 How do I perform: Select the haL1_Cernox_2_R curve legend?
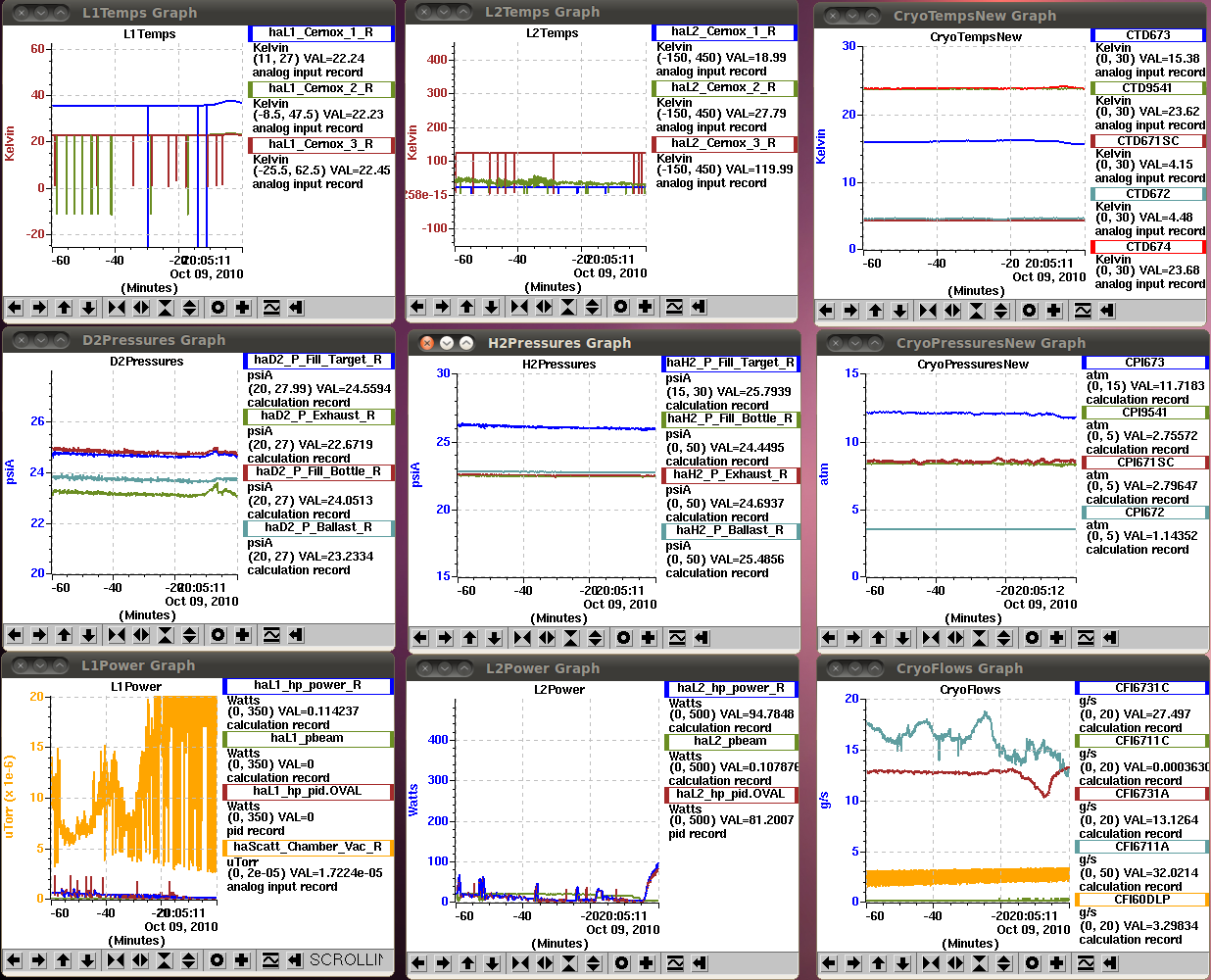[321, 89]
